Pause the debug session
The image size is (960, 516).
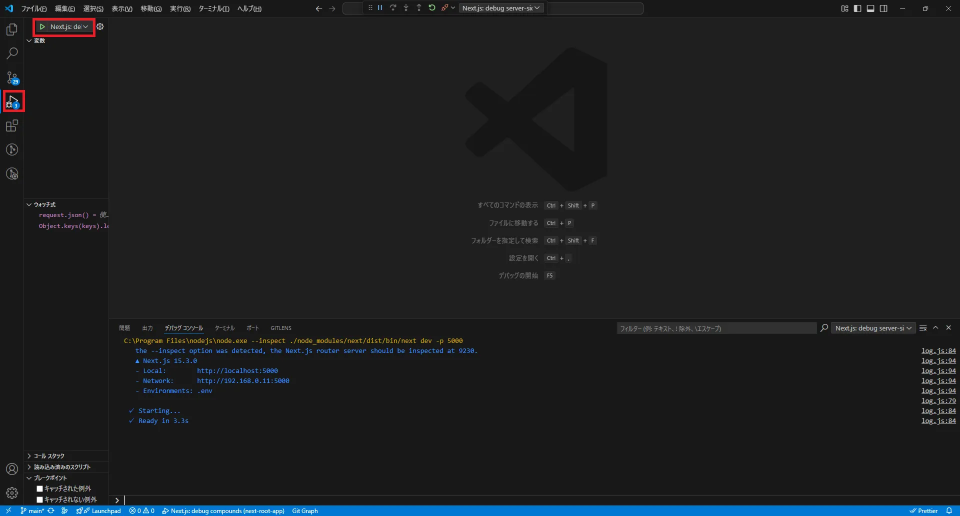click(380, 8)
